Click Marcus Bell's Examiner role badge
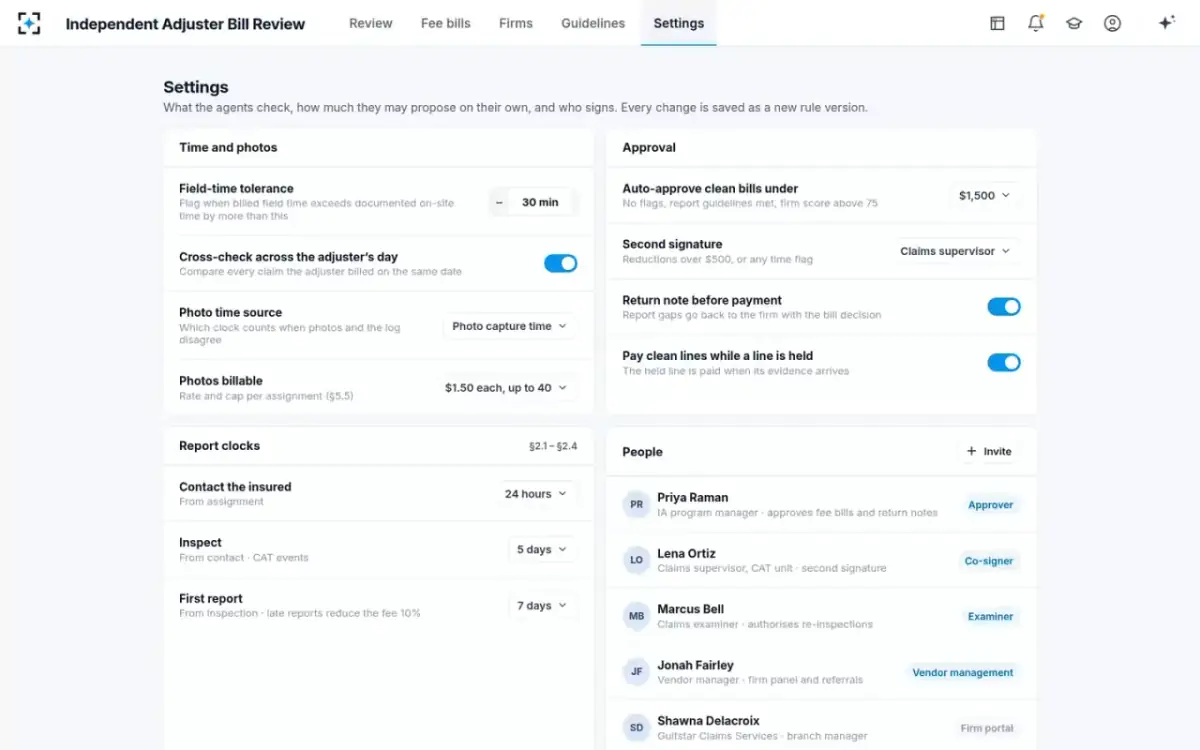Viewport: 1200px width, 750px height. click(991, 617)
